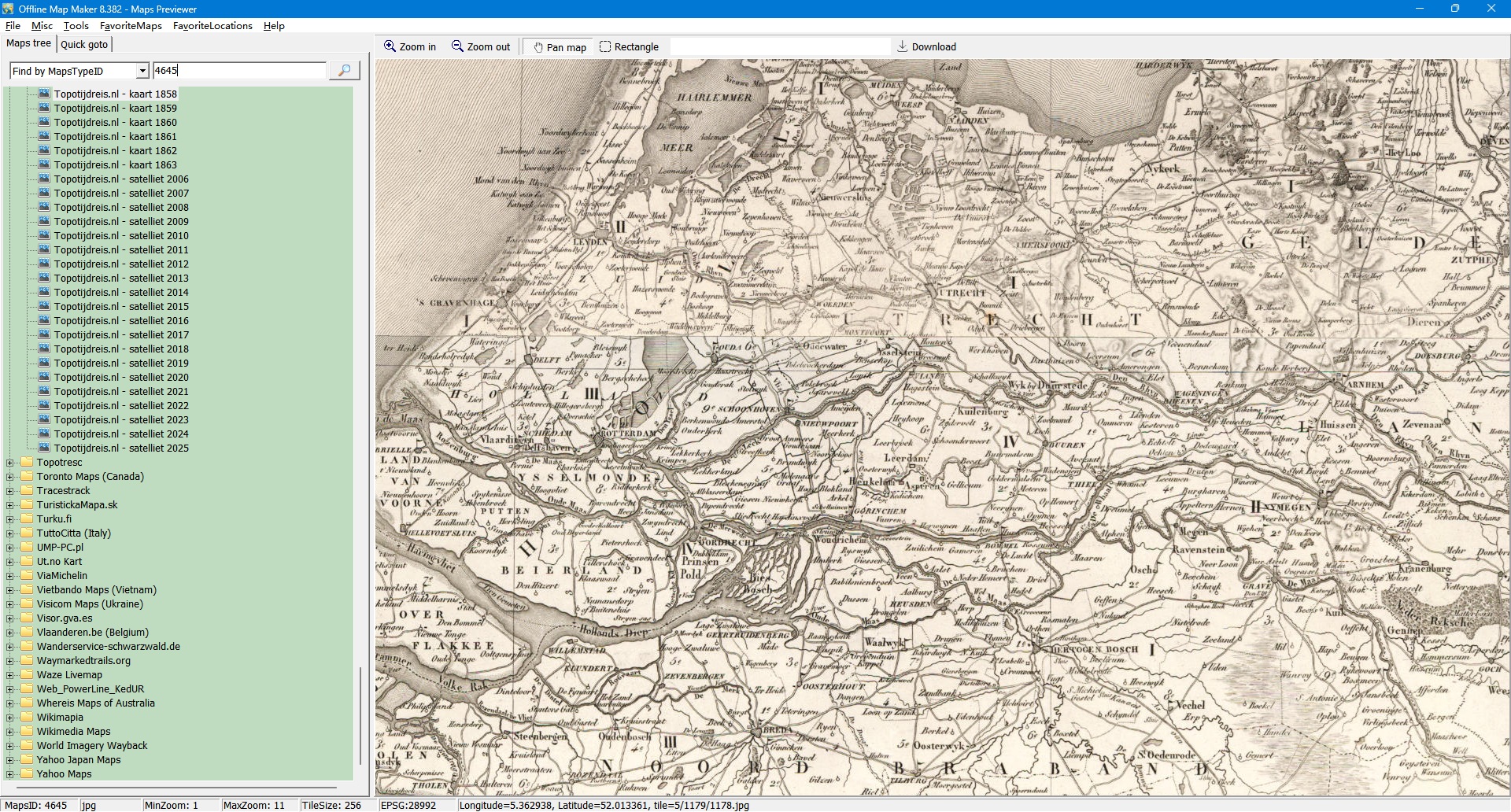The height and width of the screenshot is (812, 1511).
Task: Expand the ViaMichelin folder node
Action: (x=10, y=576)
